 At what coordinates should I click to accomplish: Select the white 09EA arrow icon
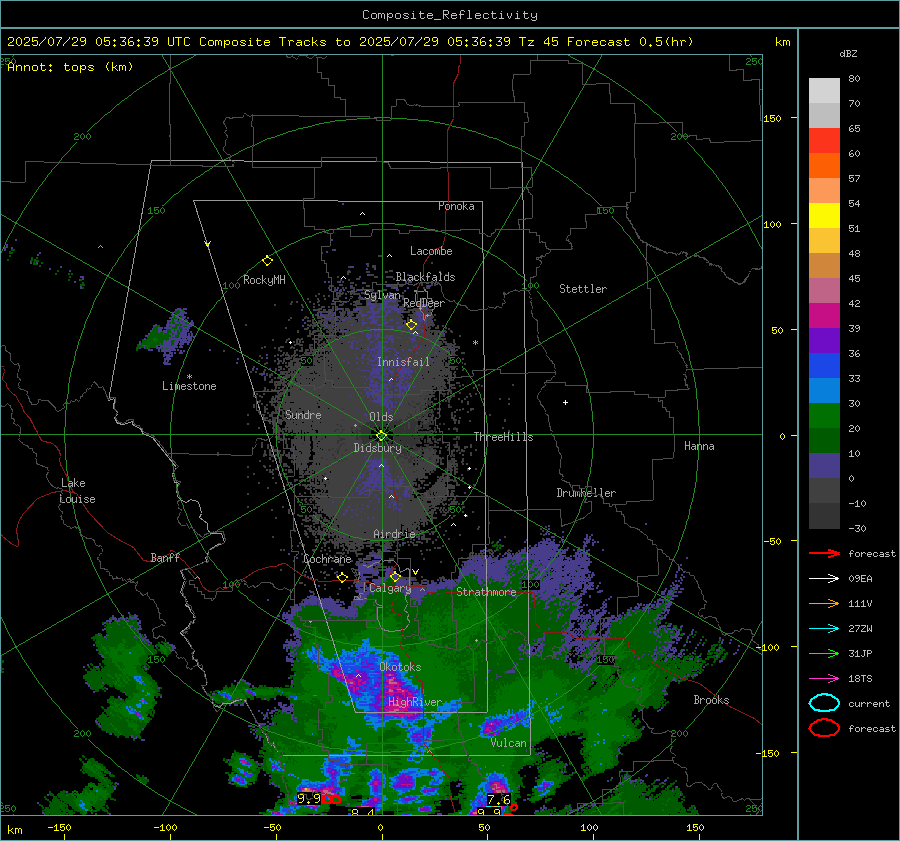click(x=824, y=578)
